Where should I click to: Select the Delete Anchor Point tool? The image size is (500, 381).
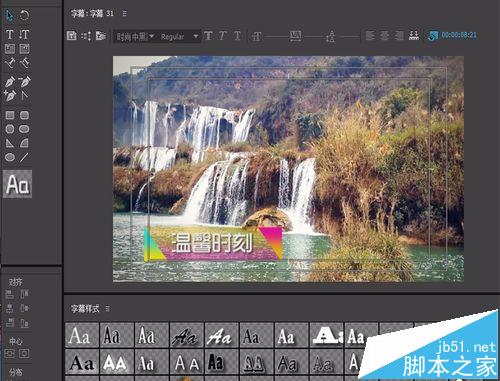click(24, 81)
